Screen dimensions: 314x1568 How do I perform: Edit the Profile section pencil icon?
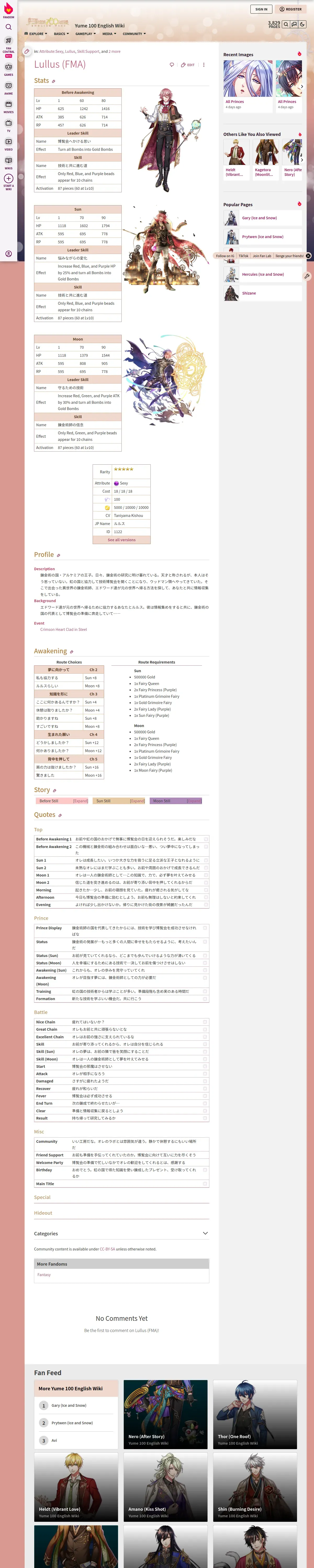coord(59,555)
